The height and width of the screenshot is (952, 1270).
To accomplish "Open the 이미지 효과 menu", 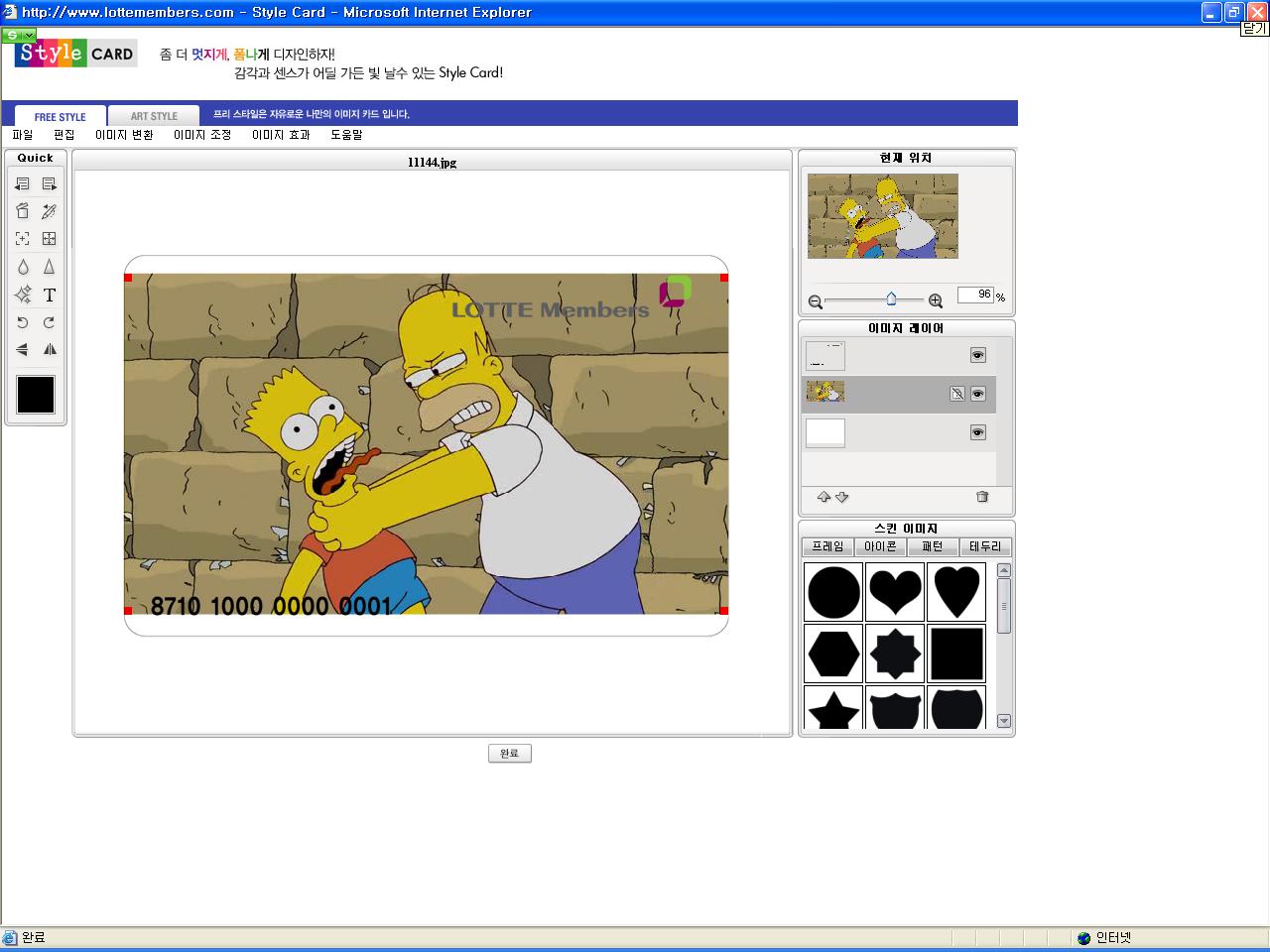I will [281, 135].
